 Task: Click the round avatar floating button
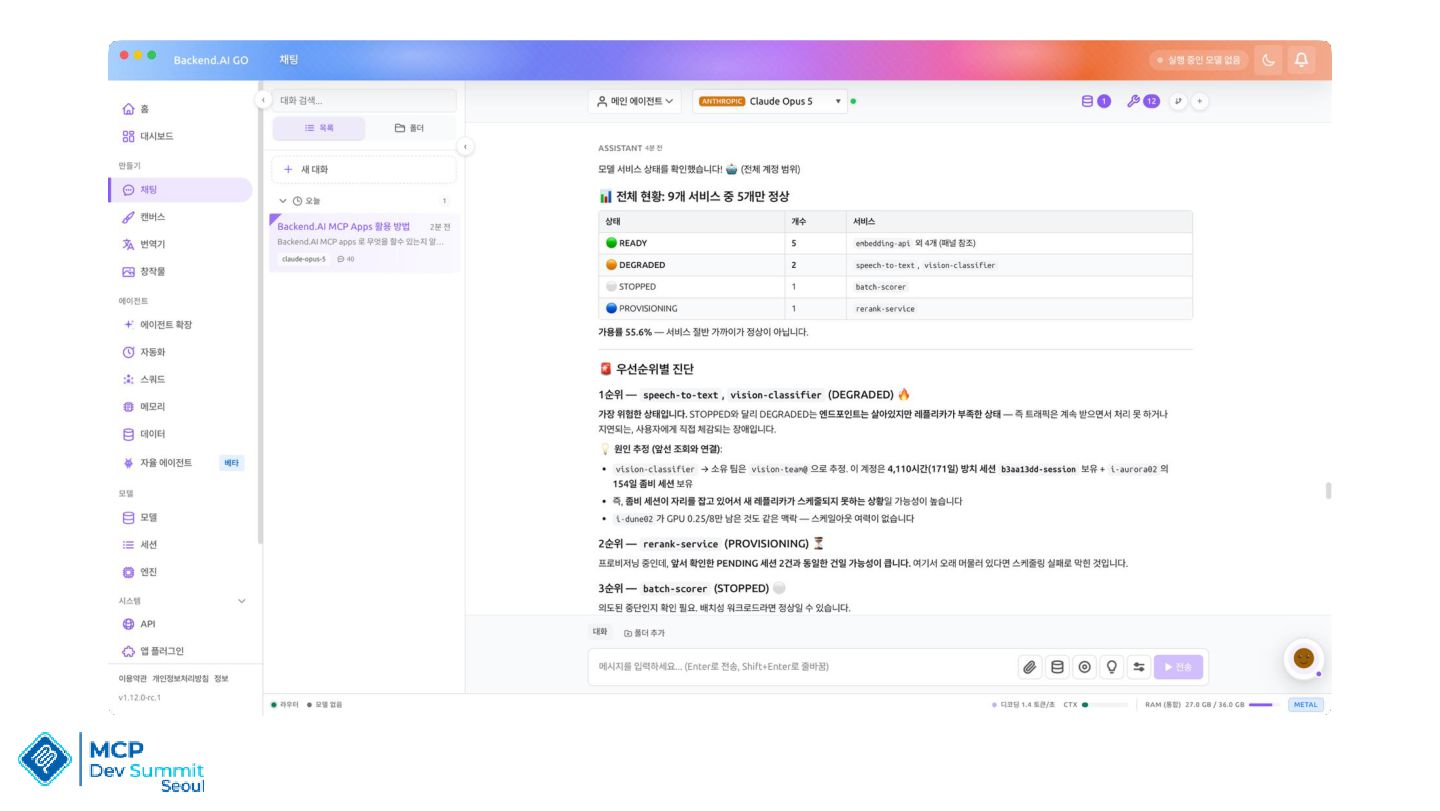click(x=1303, y=658)
